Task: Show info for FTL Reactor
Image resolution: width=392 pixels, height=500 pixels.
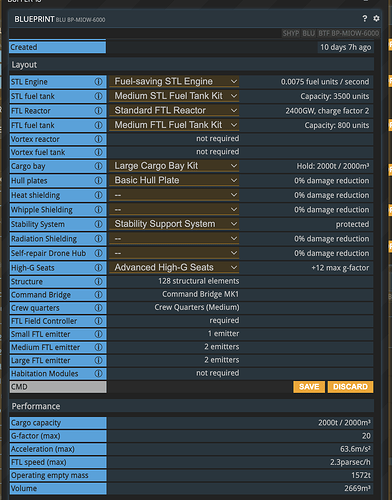Action: 98,111
